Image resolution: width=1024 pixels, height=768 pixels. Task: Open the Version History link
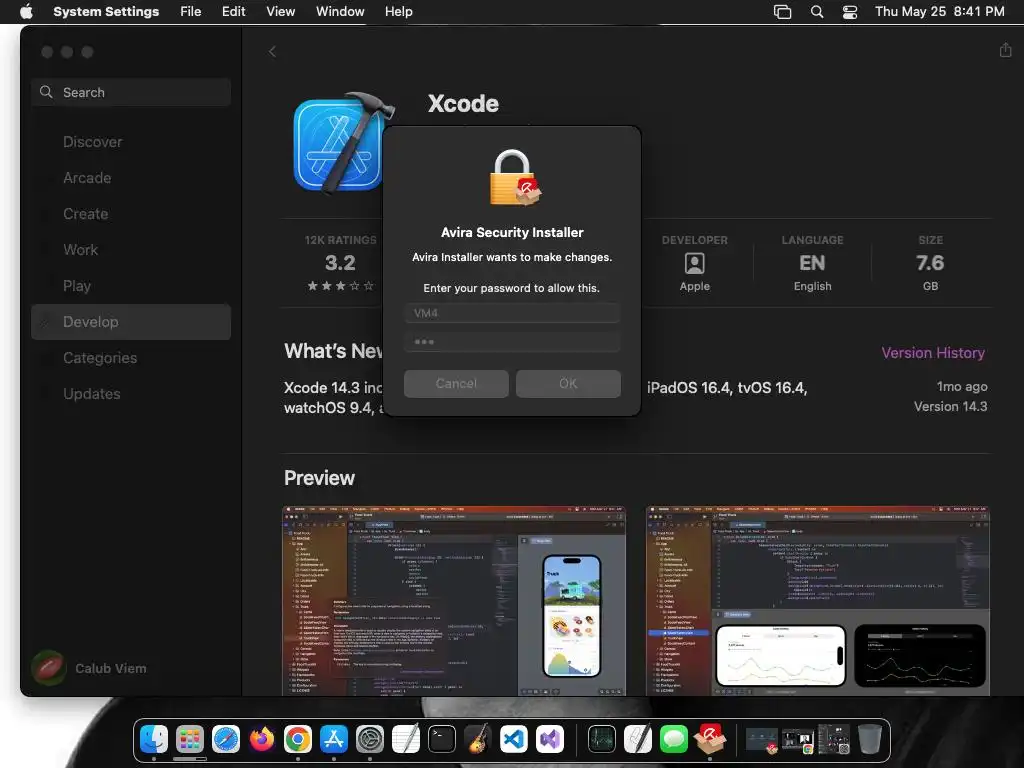pos(933,353)
